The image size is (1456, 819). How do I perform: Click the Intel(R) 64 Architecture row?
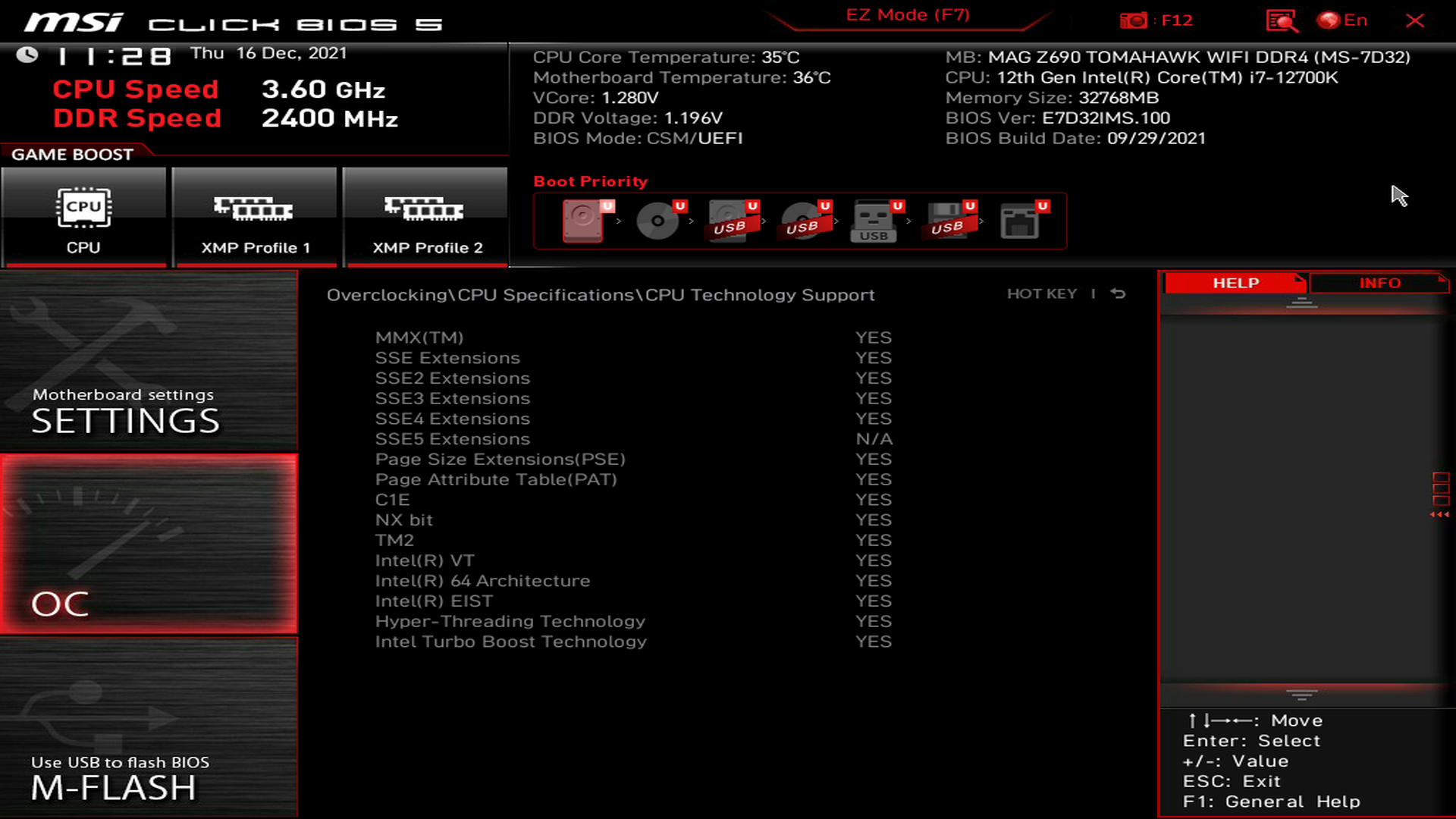pyautogui.click(x=633, y=581)
